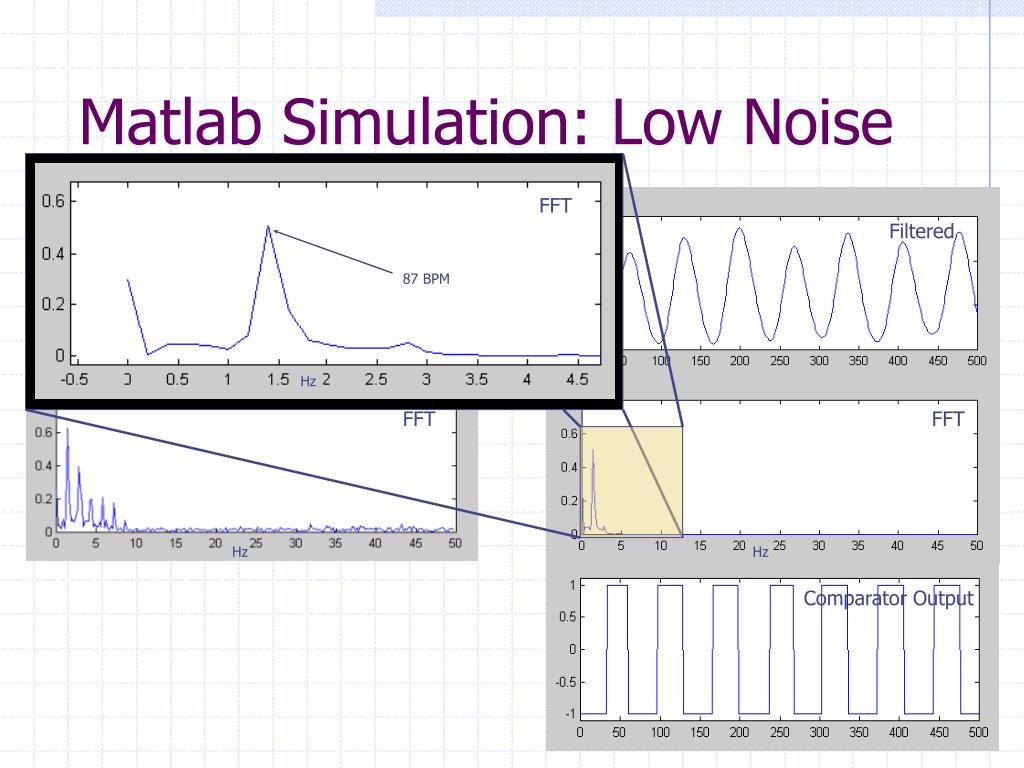Click the Hz axis label in the zoomed FFT plot

click(x=308, y=381)
